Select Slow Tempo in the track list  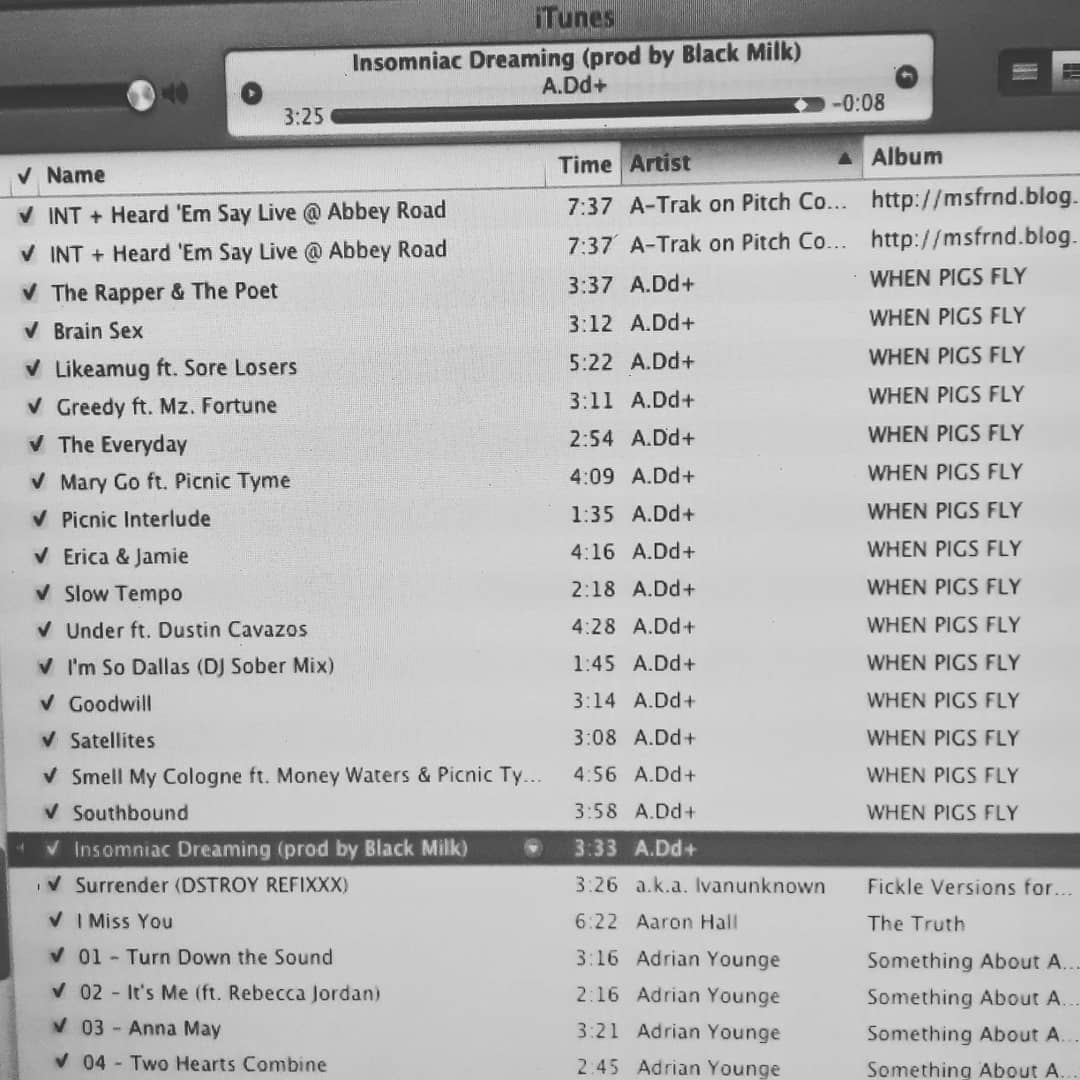[x=123, y=593]
